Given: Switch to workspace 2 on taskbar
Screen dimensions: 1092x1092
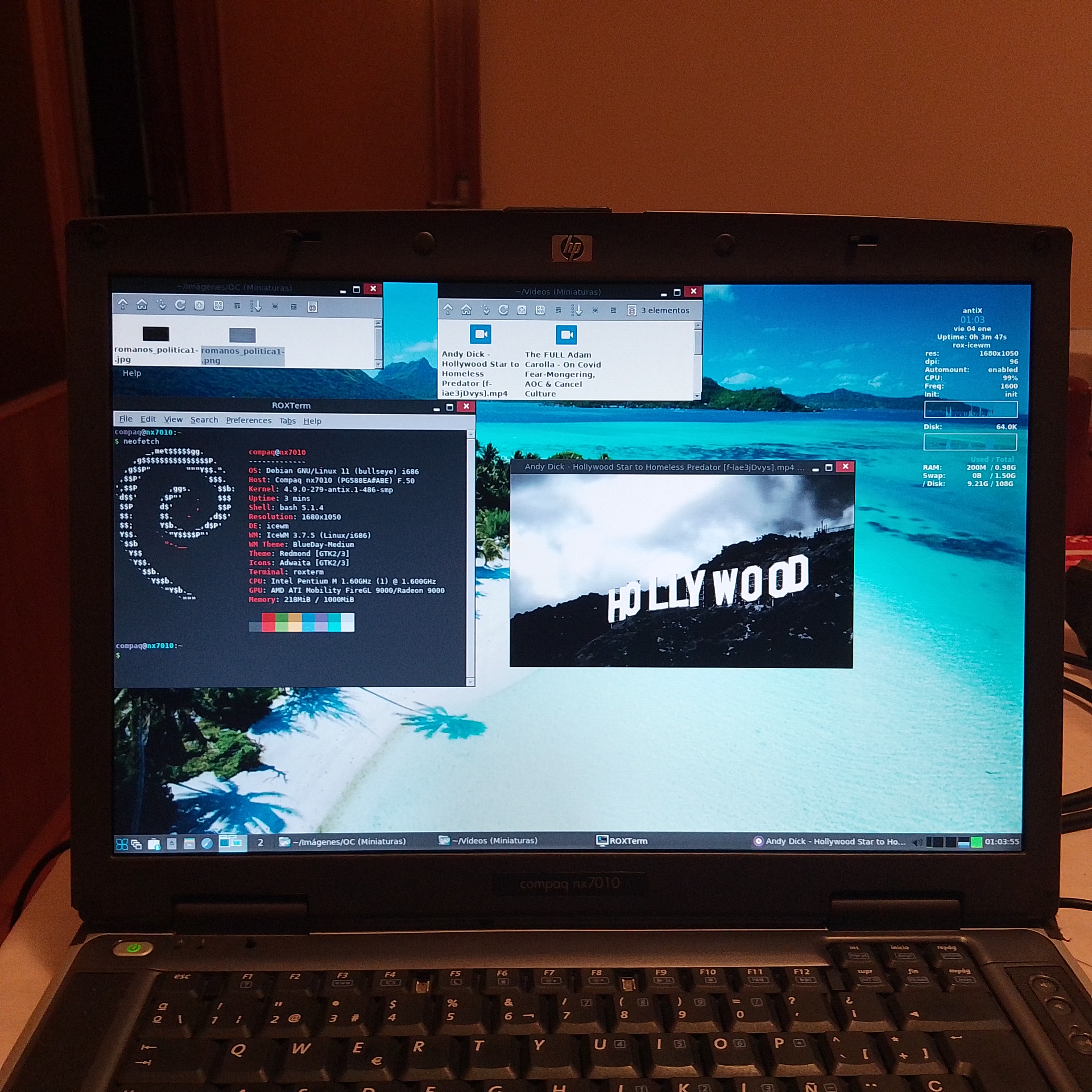Looking at the screenshot, I should (260, 842).
